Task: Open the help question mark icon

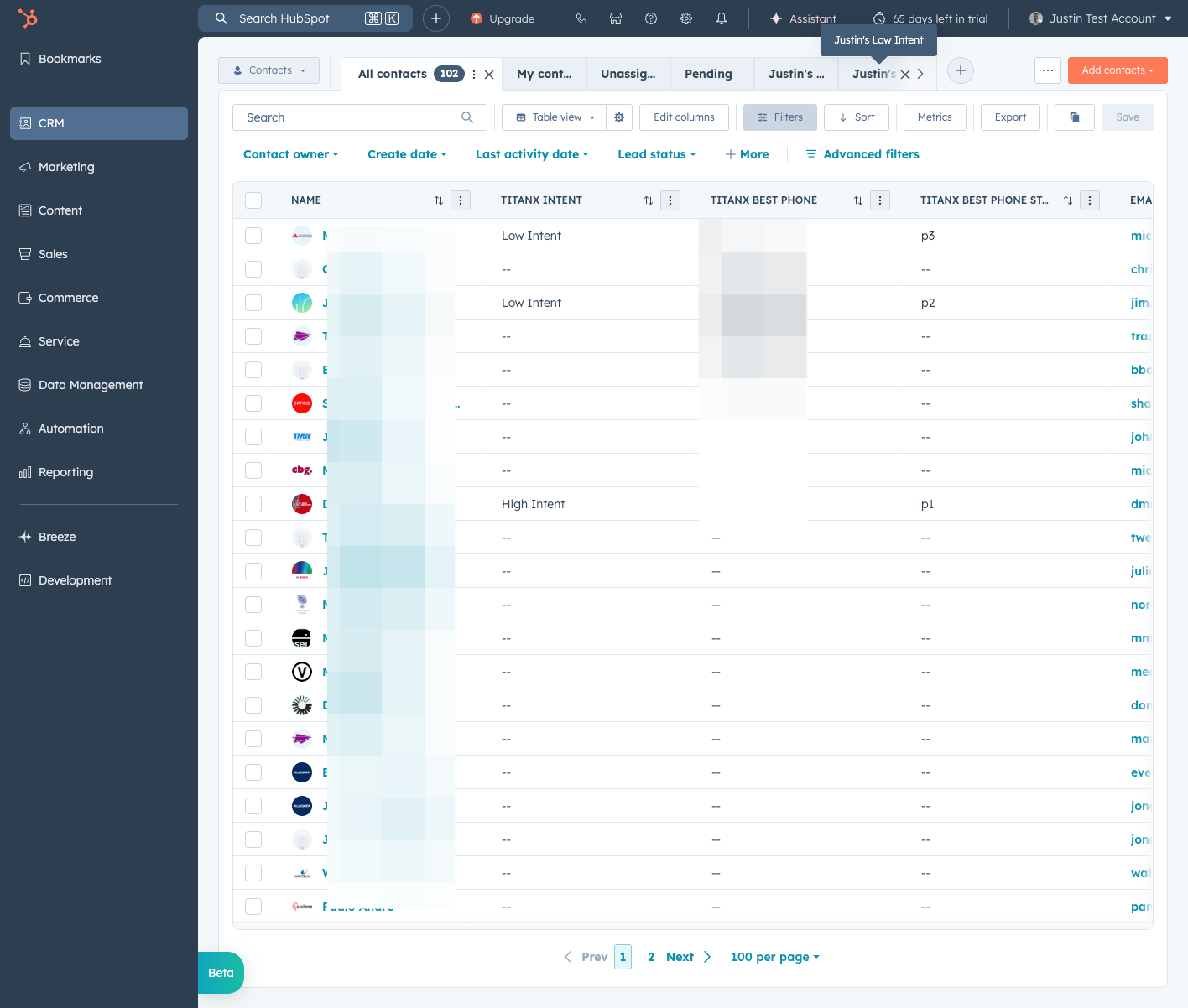Action: pyautogui.click(x=651, y=18)
